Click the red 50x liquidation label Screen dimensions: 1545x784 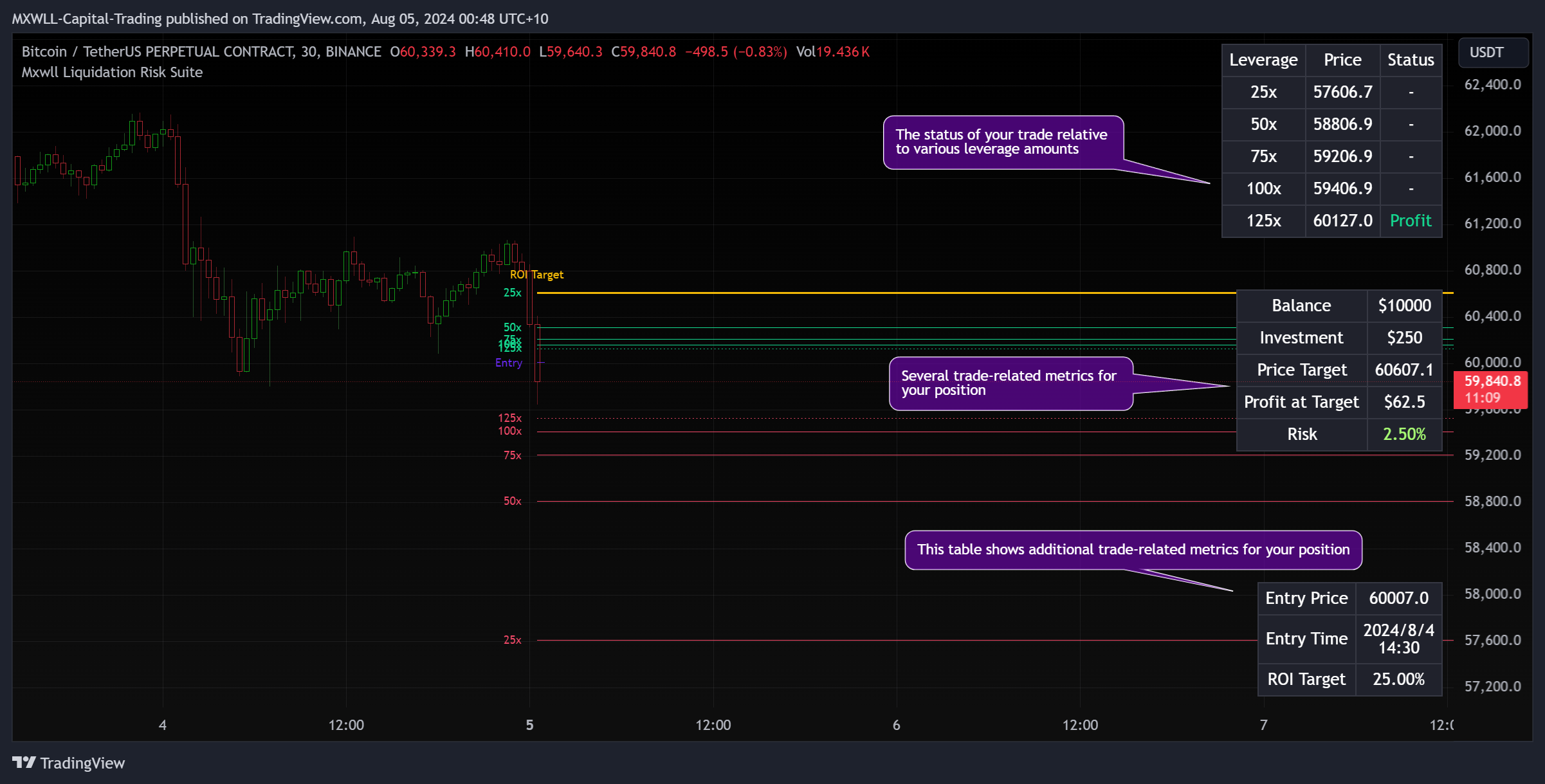[512, 501]
